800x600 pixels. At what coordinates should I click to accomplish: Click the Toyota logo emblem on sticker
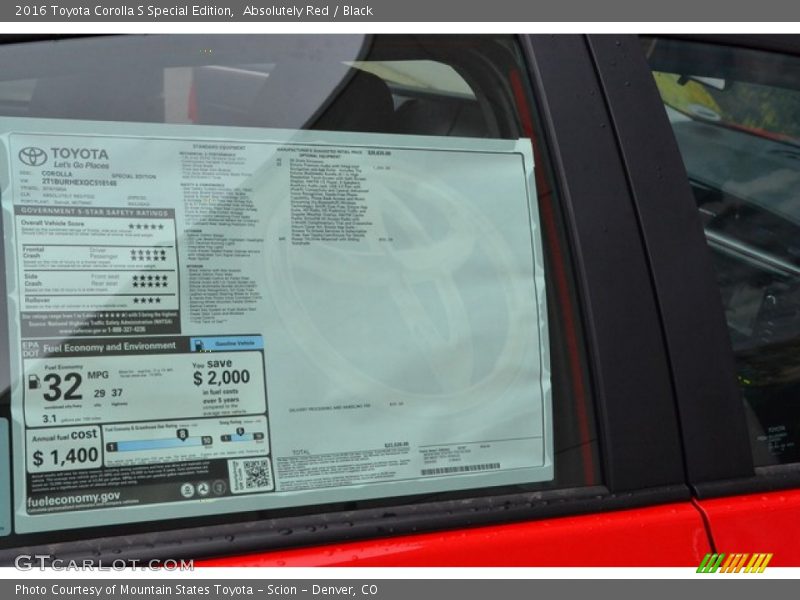tap(32, 157)
